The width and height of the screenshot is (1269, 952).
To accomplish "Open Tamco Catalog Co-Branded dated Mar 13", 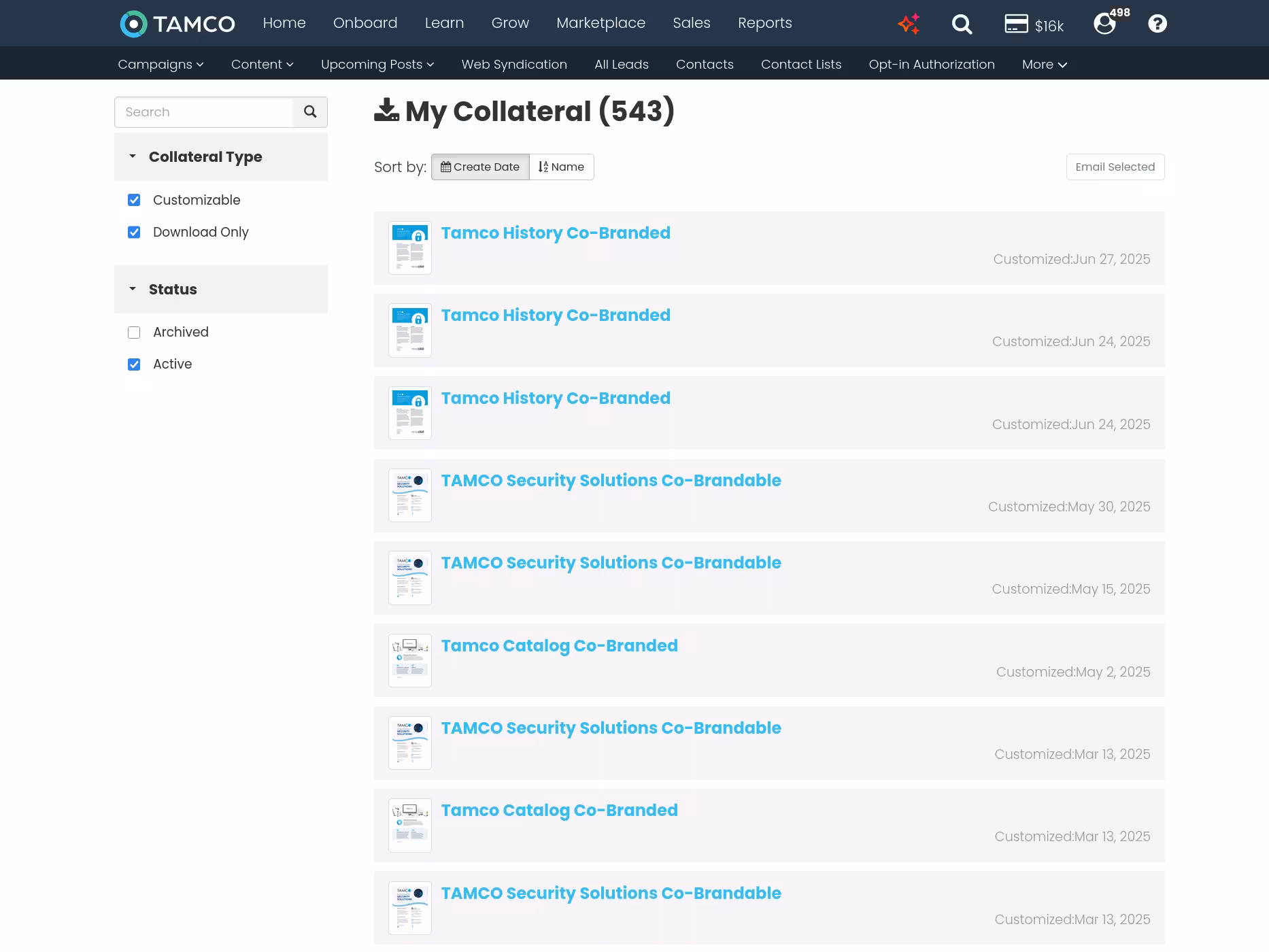I will tap(560, 811).
